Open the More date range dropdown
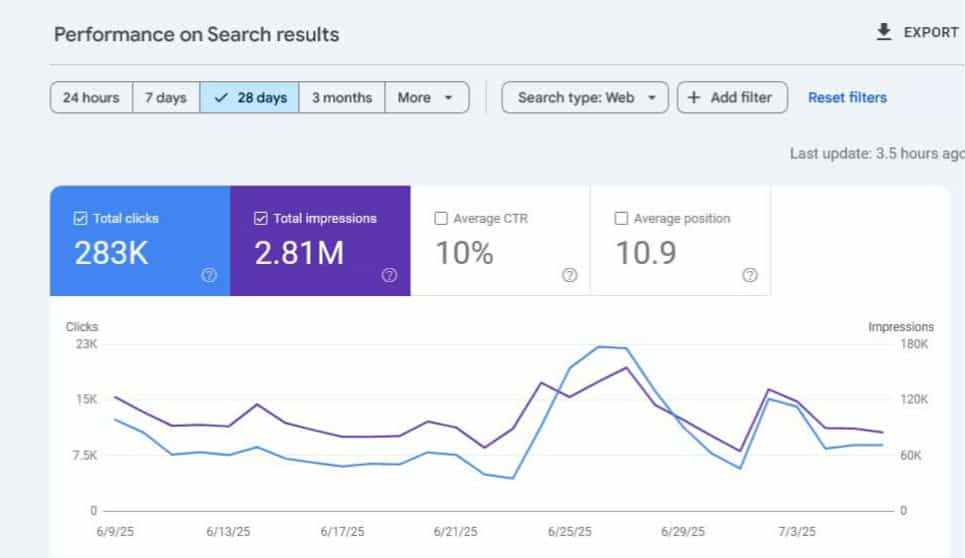This screenshot has width=965, height=558. (426, 98)
